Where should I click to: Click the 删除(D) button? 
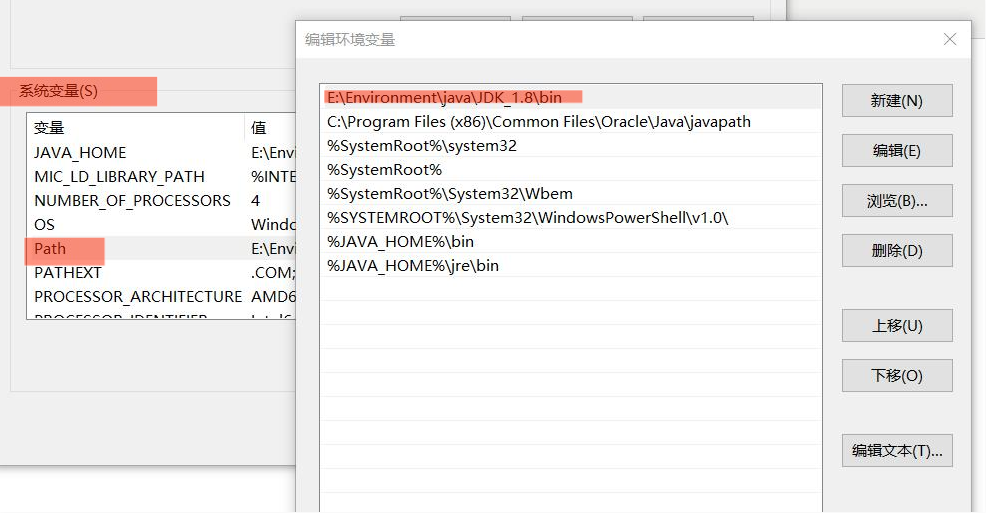pyautogui.click(x=896, y=251)
